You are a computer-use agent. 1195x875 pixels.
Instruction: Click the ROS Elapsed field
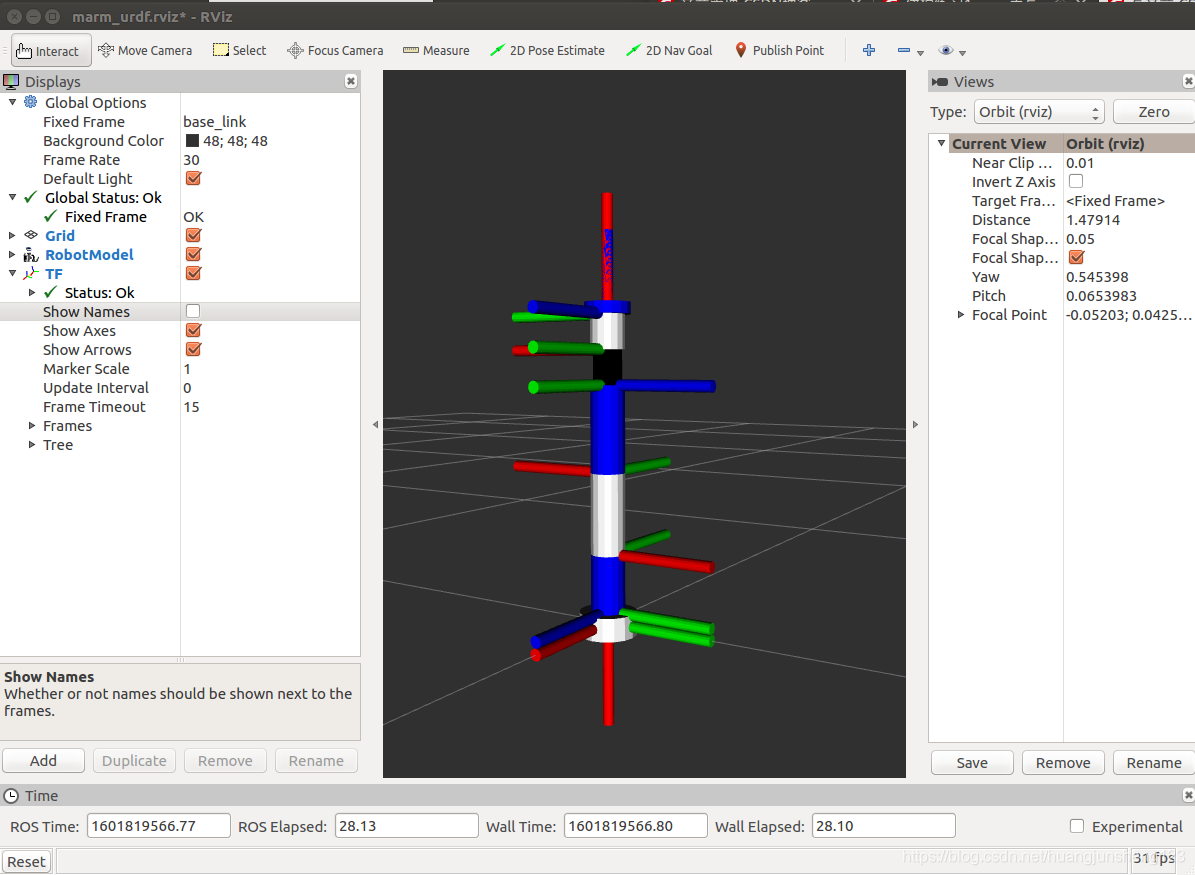pyautogui.click(x=406, y=826)
